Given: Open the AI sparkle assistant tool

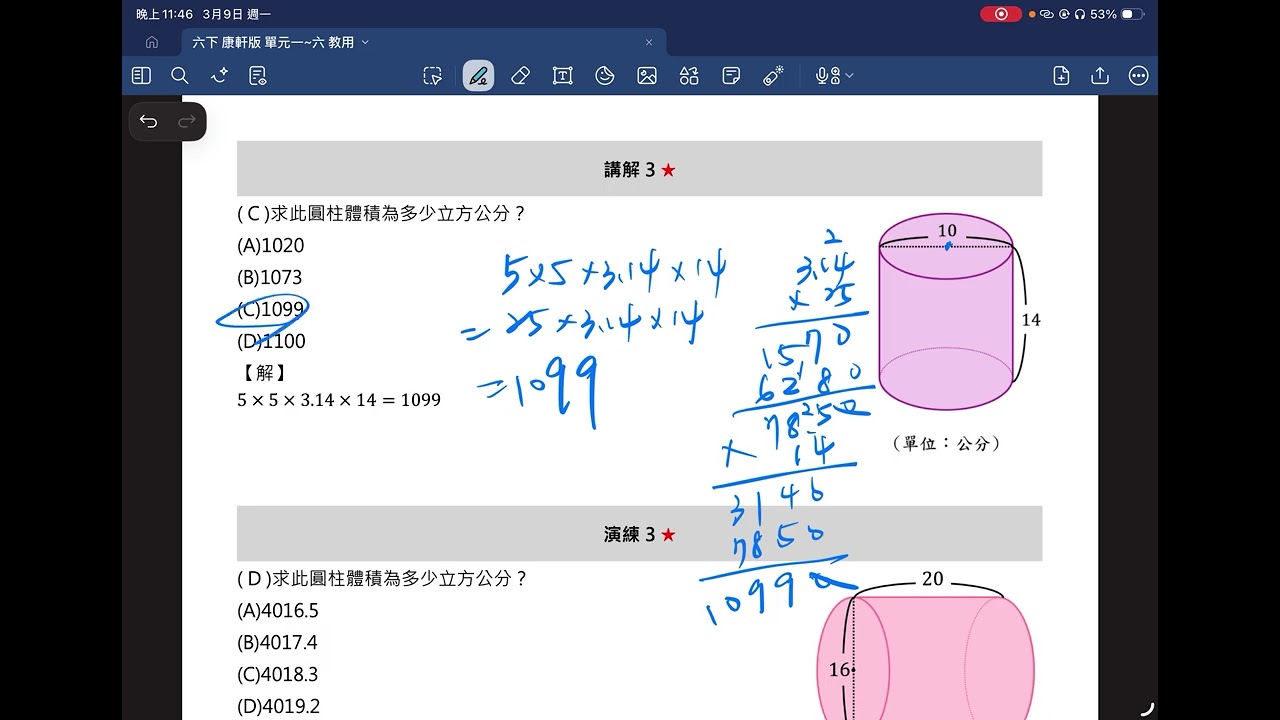Looking at the screenshot, I should click(220, 76).
